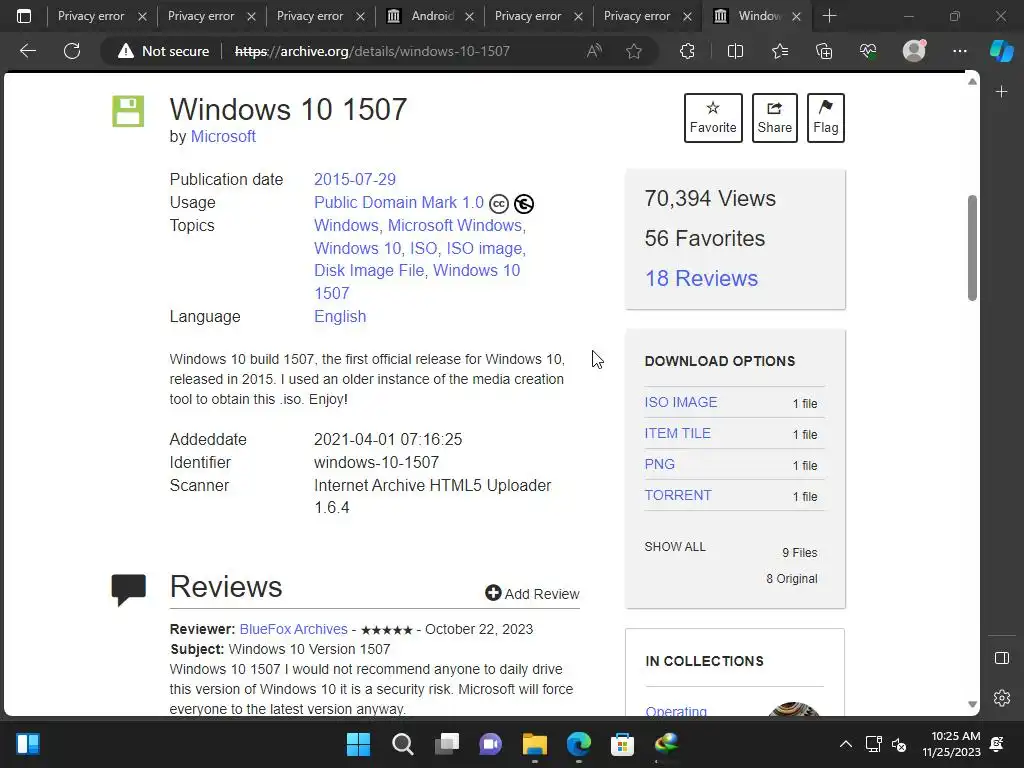Viewport: 1024px width, 768px height.
Task: Open Browser essentials heart icon
Action: coord(868,51)
